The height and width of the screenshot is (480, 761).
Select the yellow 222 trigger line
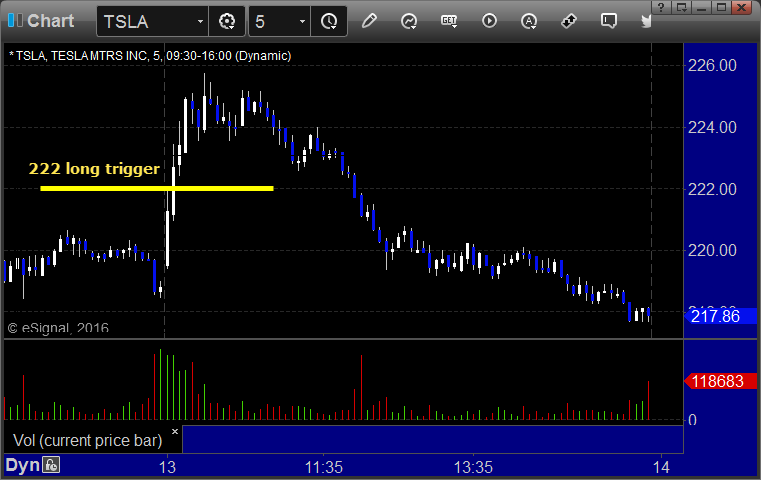[157, 188]
